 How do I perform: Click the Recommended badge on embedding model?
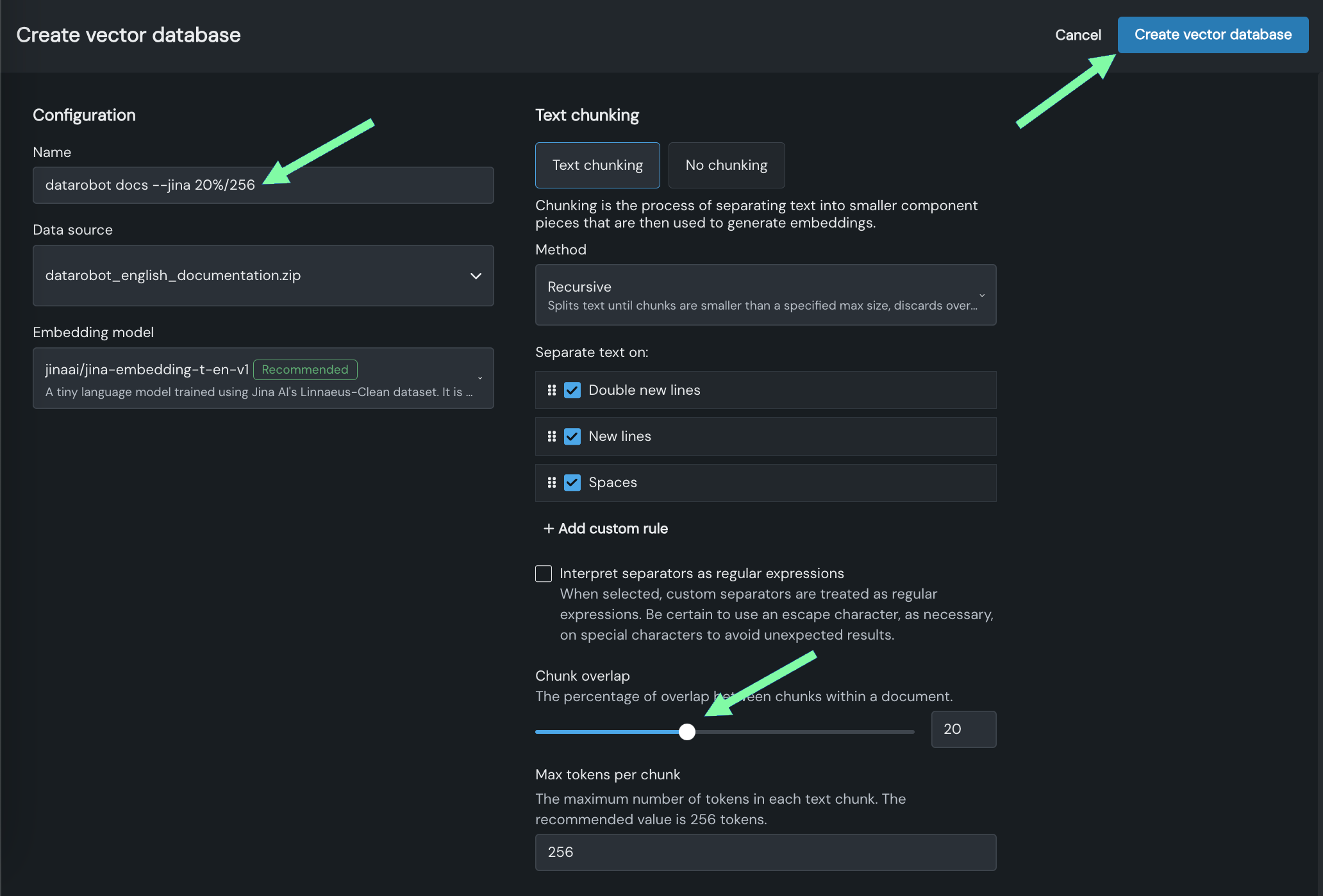pos(305,370)
